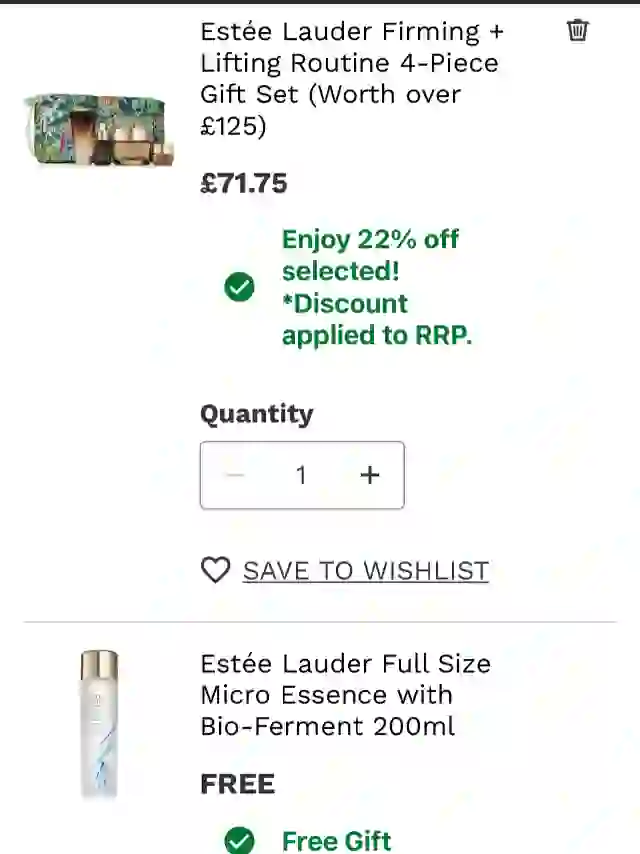Open the Micro Essence with Bio-Ferment 200ml title

pyautogui.click(x=345, y=695)
